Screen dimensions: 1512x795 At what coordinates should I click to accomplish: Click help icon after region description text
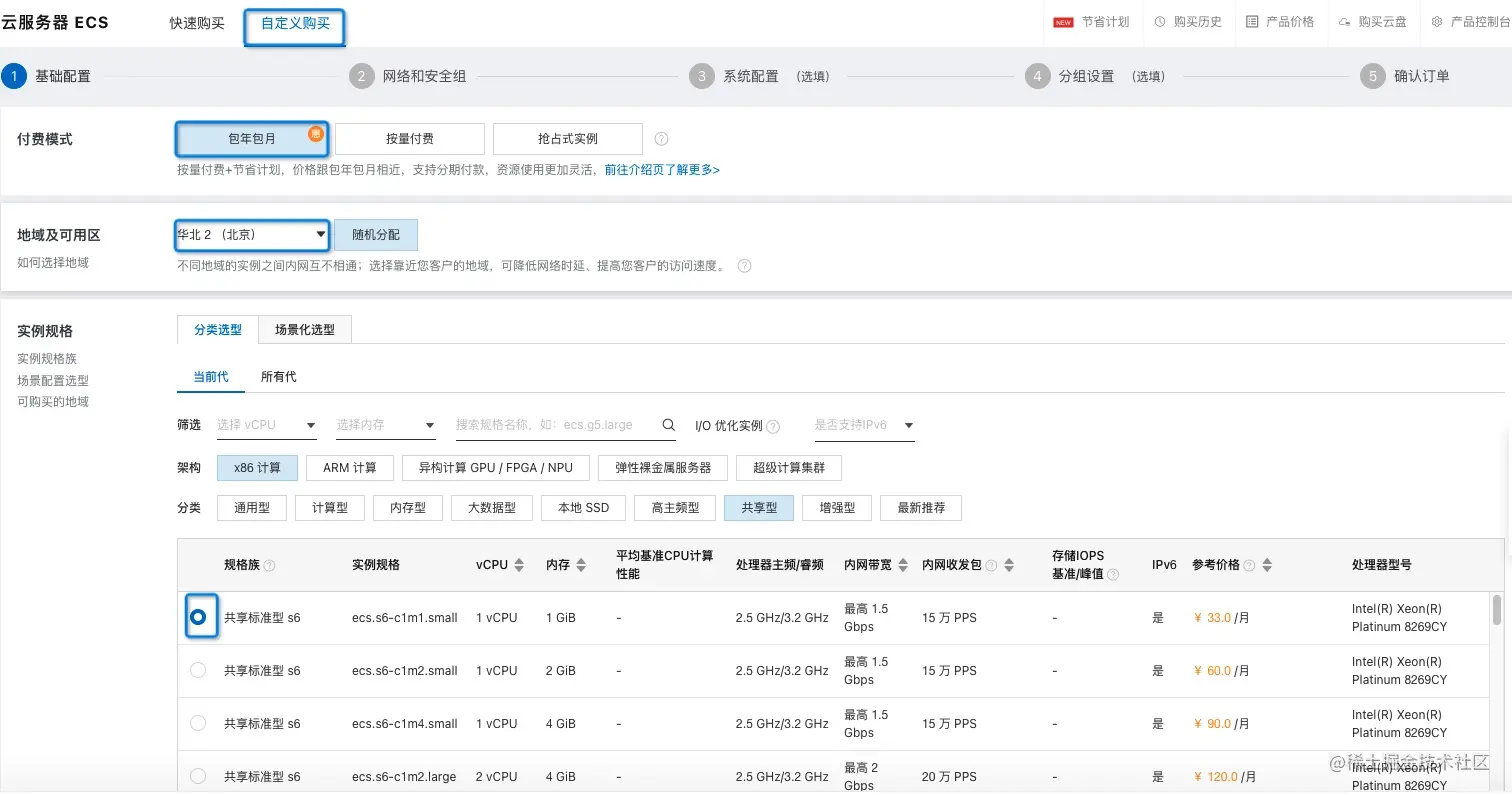744,266
